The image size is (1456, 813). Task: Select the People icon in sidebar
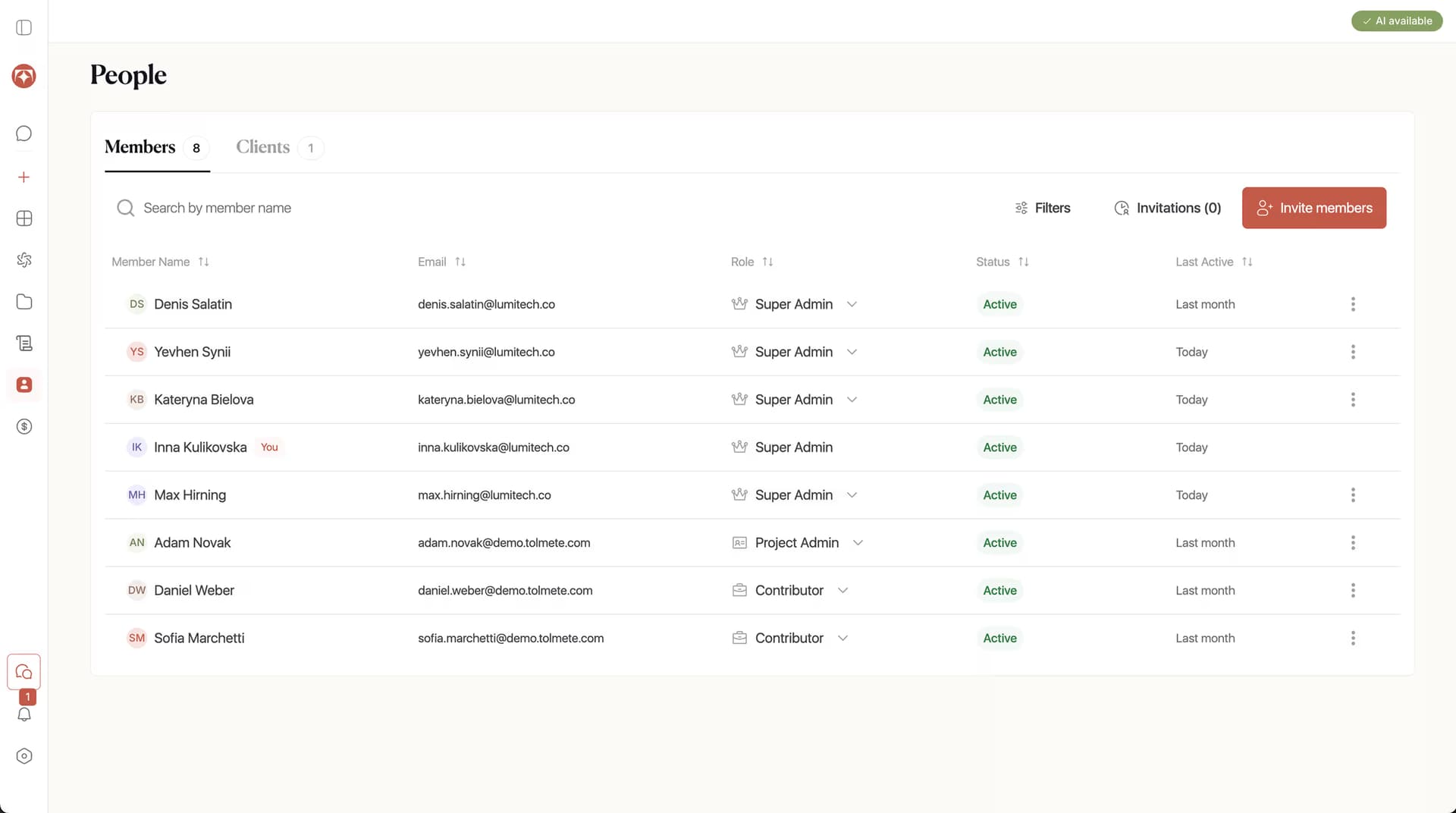tap(24, 385)
